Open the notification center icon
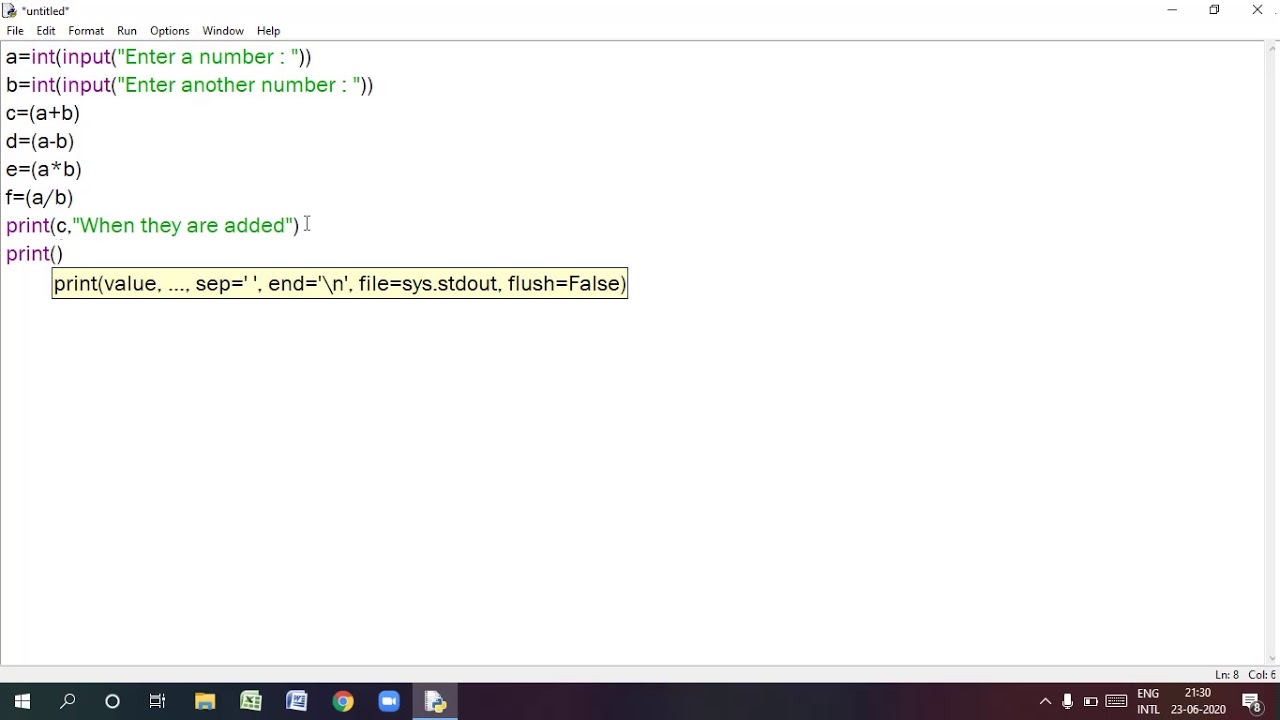The image size is (1280, 720). click(1251, 702)
